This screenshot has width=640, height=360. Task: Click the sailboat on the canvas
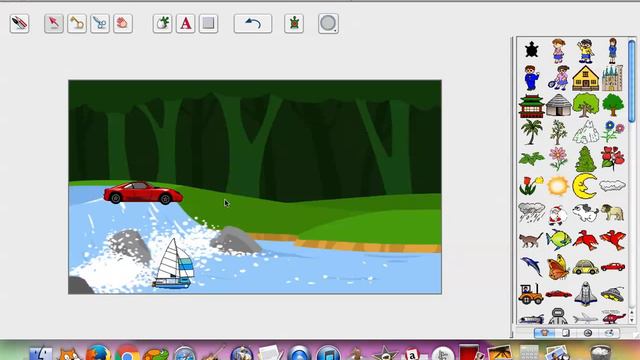[x=174, y=264]
